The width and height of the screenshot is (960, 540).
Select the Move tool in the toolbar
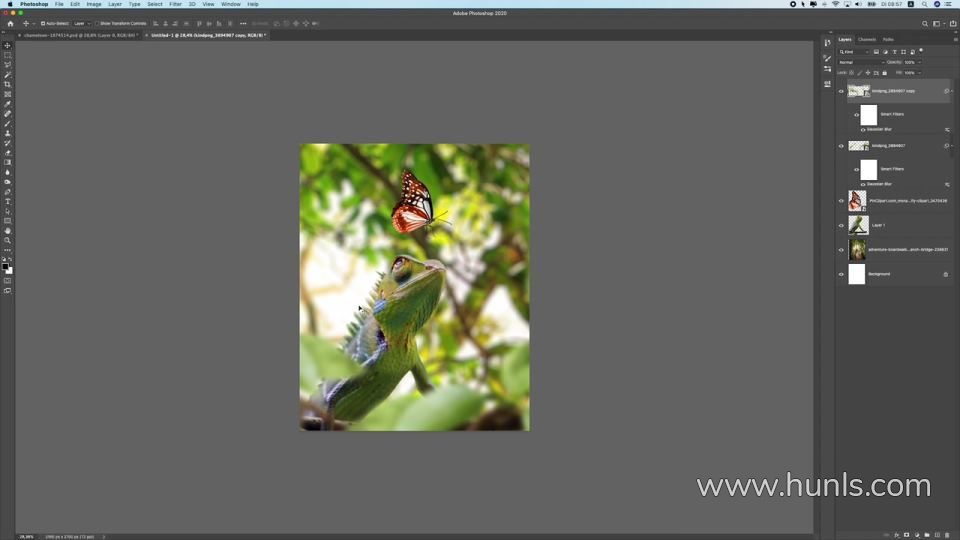[8, 46]
